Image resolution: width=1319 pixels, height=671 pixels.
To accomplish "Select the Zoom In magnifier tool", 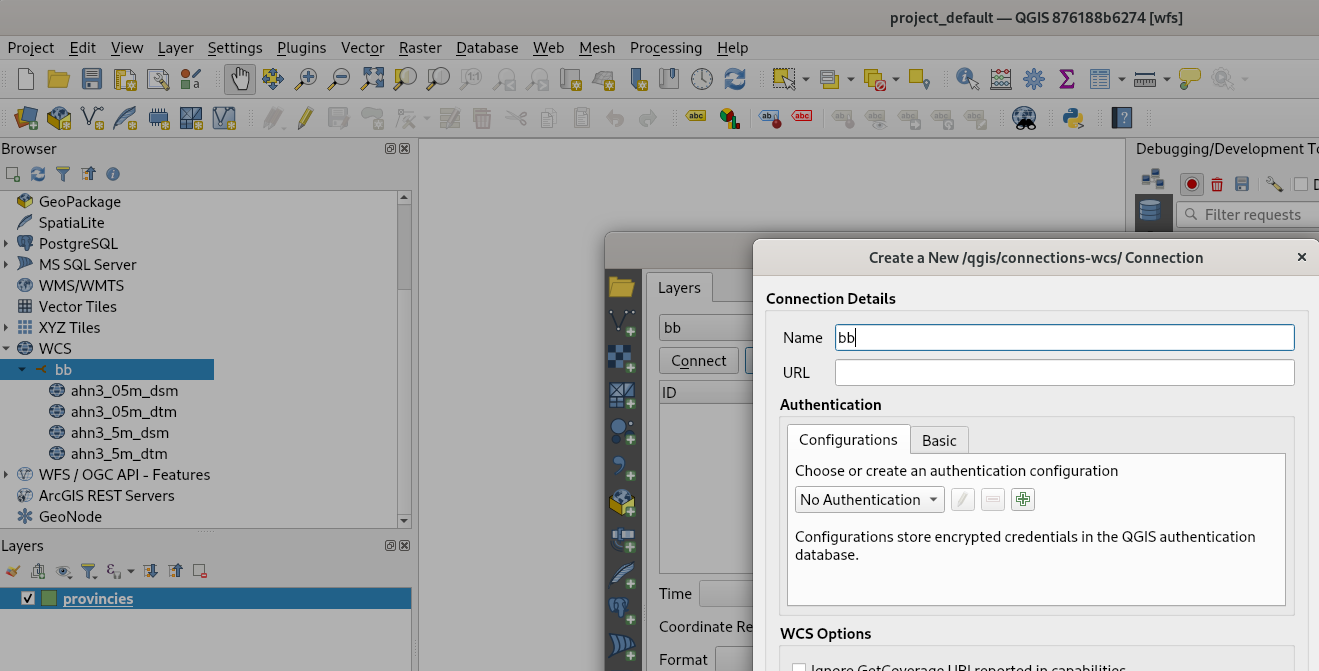I will click(306, 79).
